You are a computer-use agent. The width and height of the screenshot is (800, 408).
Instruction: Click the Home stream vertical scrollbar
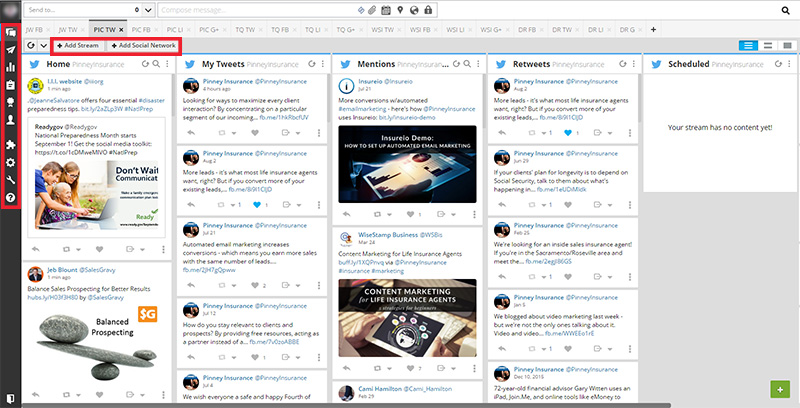pos(173,95)
